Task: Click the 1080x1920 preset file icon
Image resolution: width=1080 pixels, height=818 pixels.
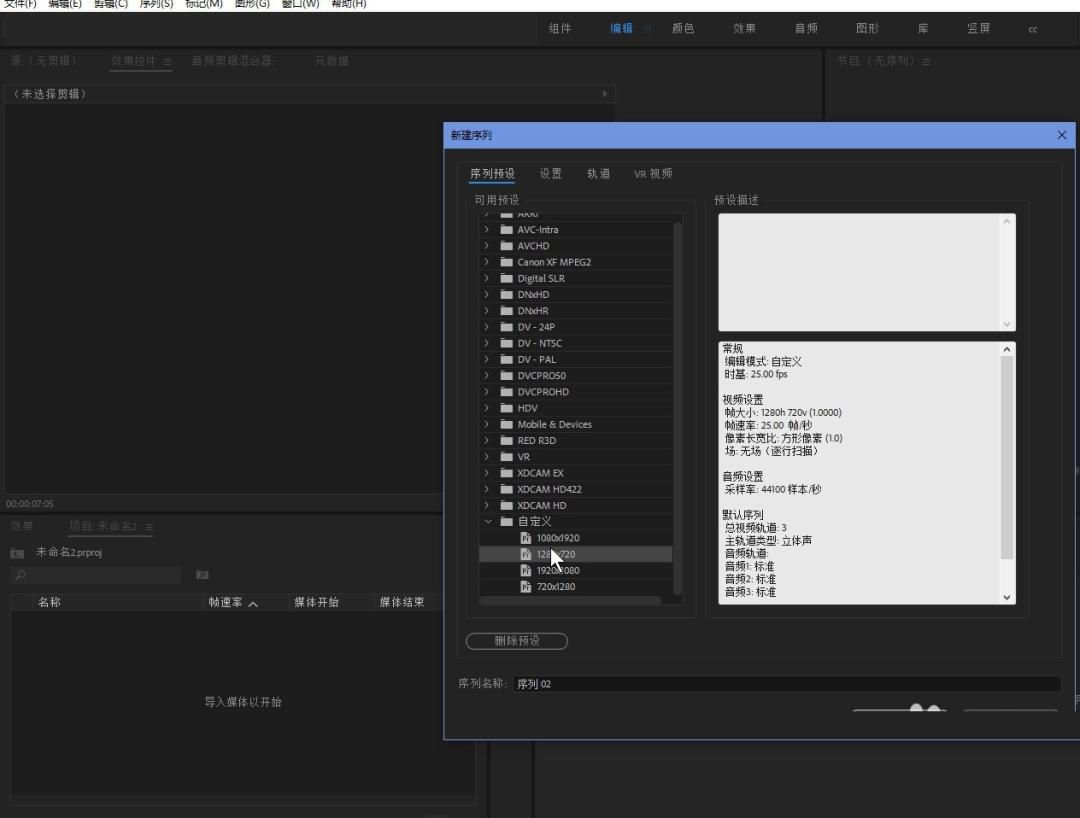Action: click(526, 538)
